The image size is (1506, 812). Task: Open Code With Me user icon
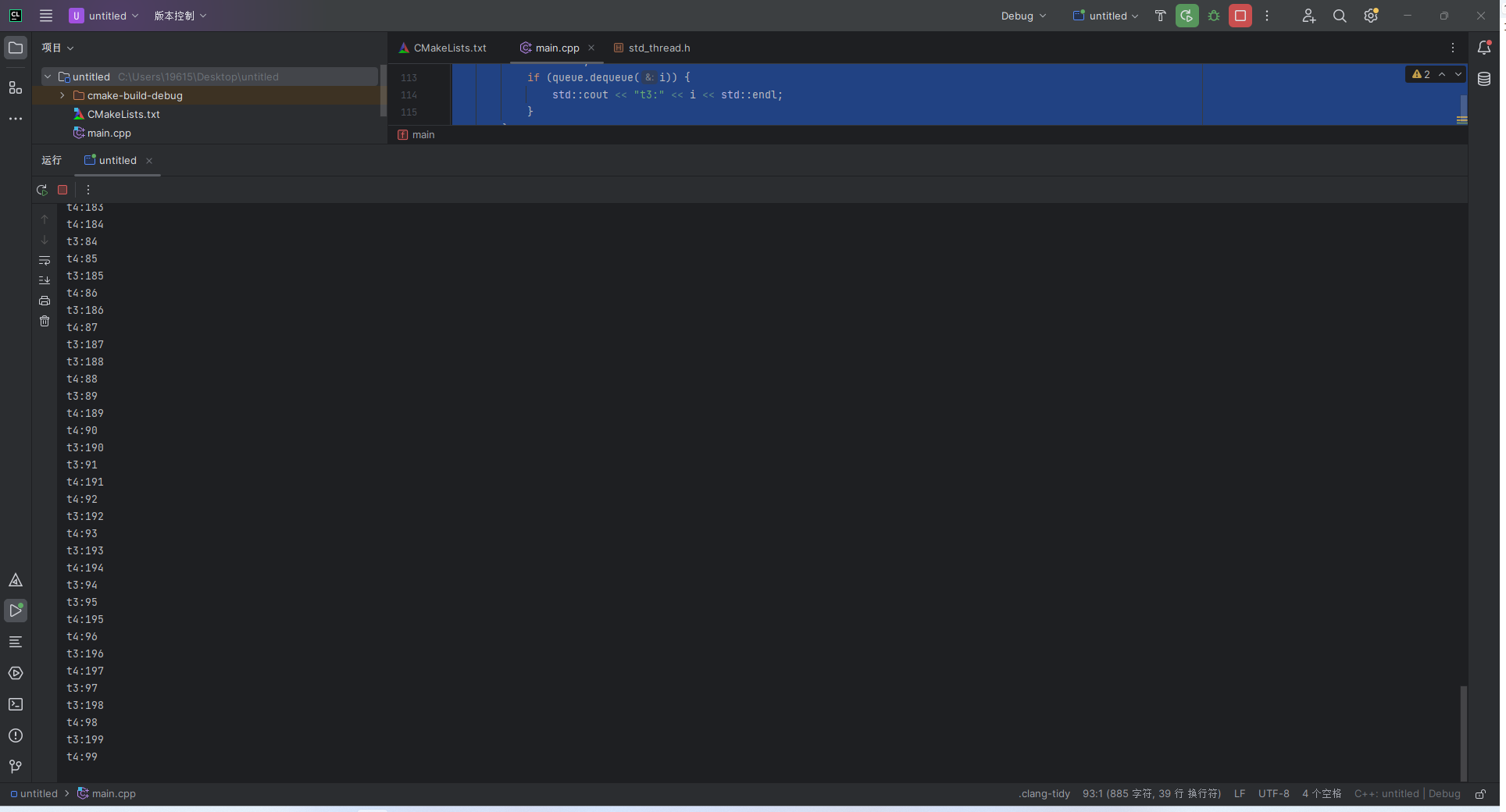[1309, 16]
